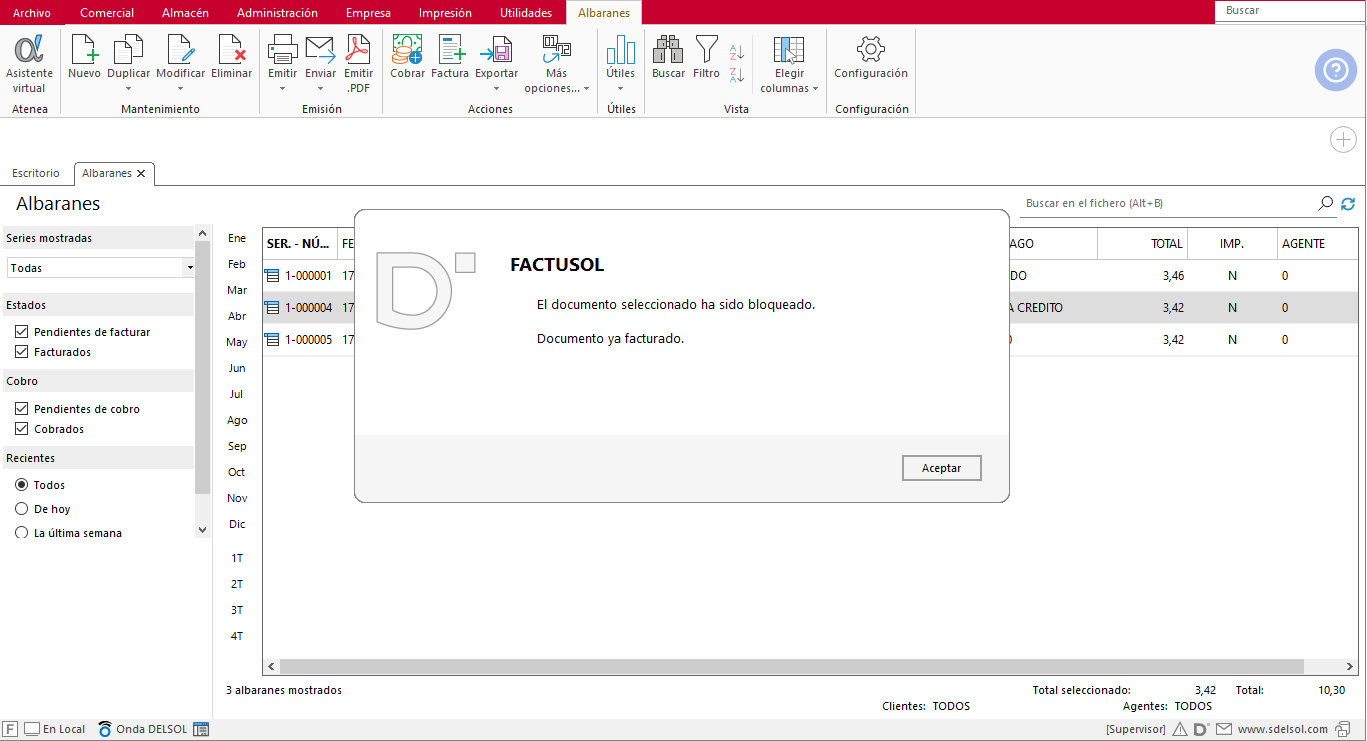This screenshot has height=741, width=1367.
Task: Switch to the Utilidades ribbon tab
Action: pos(526,13)
